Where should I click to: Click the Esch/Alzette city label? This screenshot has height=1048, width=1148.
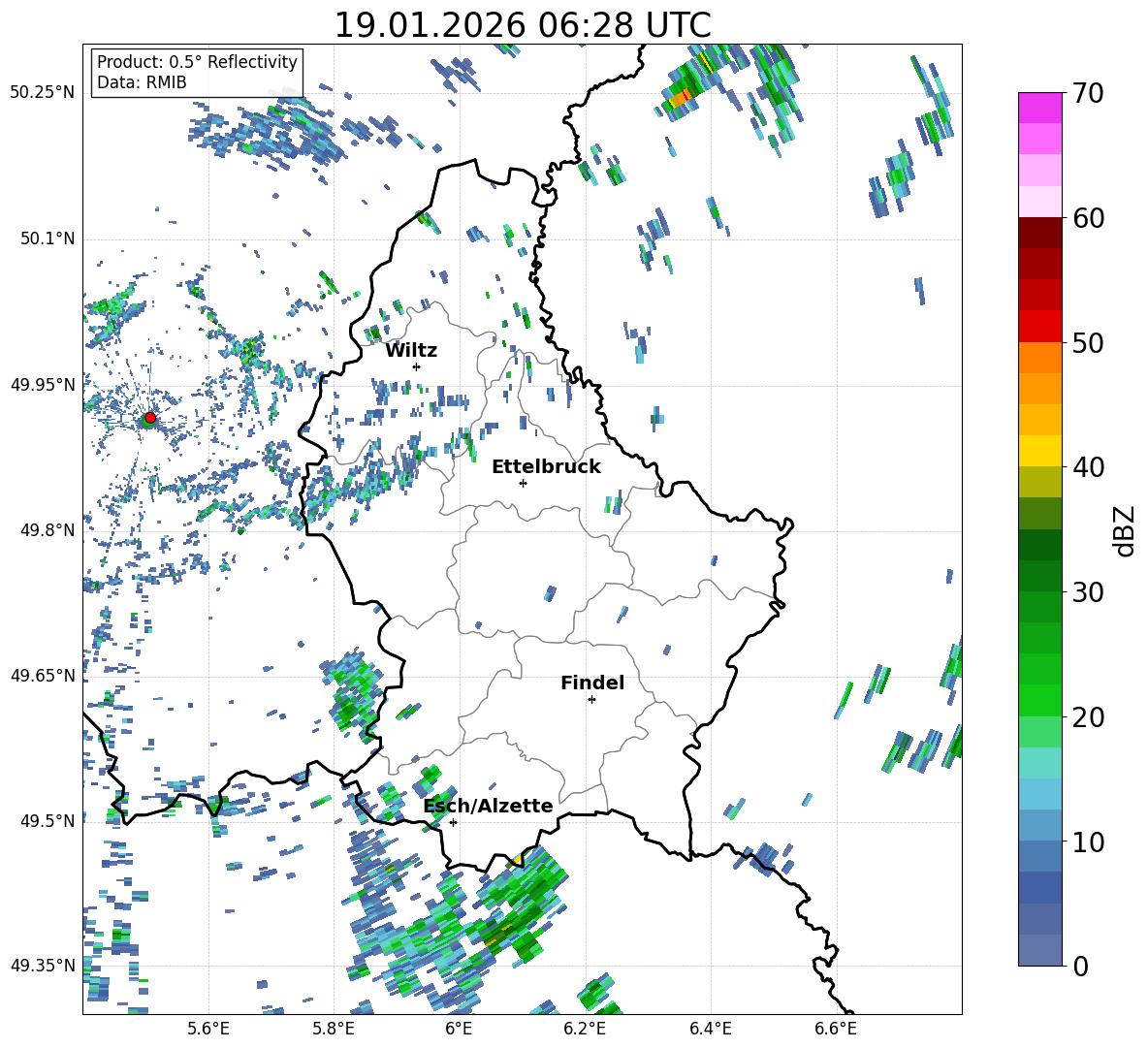point(489,806)
